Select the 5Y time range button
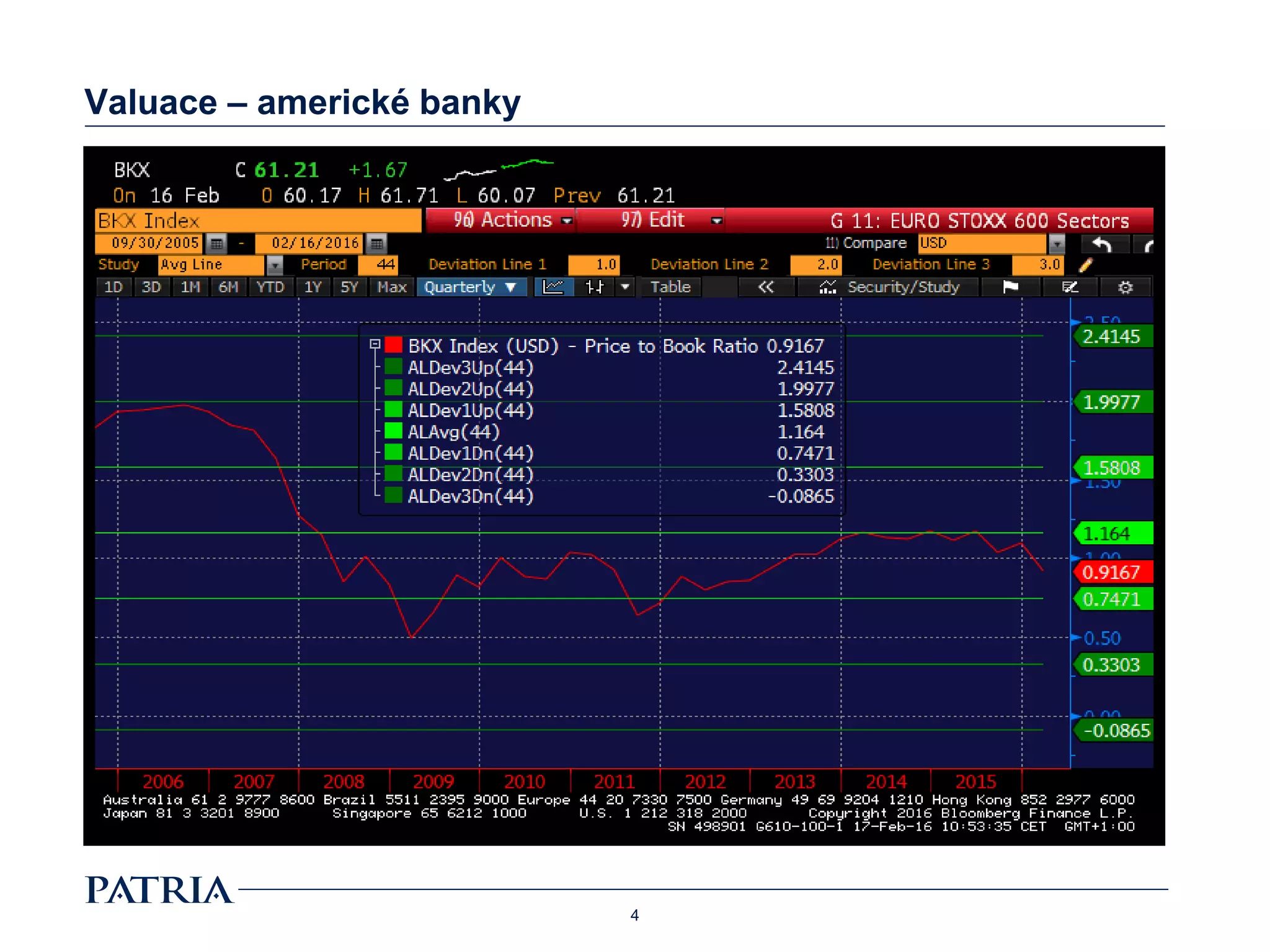The width and height of the screenshot is (1270, 952). (x=349, y=287)
